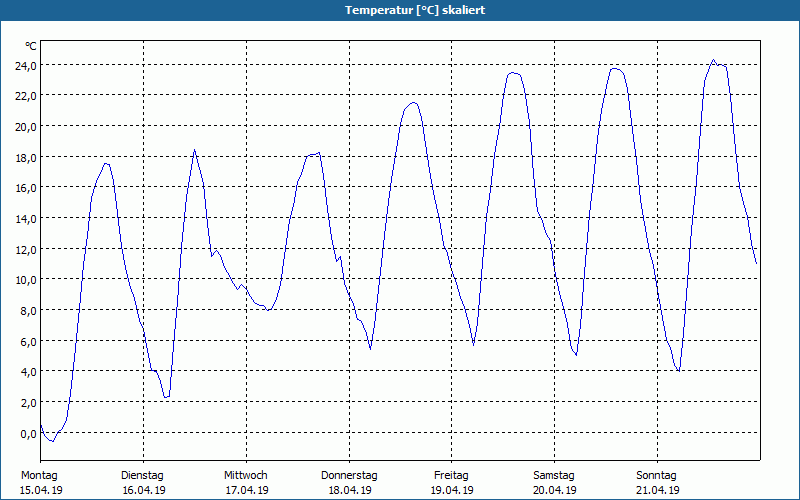Click the Montag day label
The width and height of the screenshot is (800, 500).
click(x=39, y=476)
